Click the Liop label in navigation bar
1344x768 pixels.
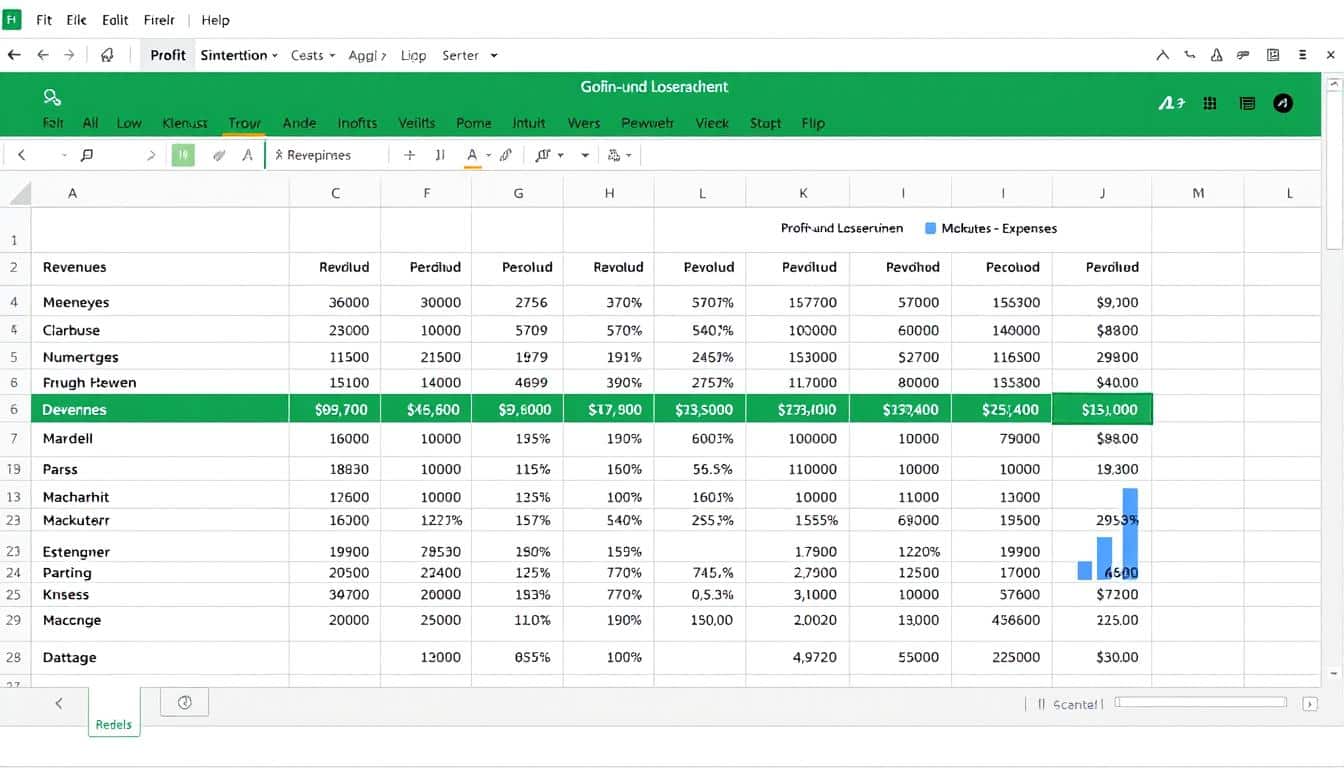413,56
